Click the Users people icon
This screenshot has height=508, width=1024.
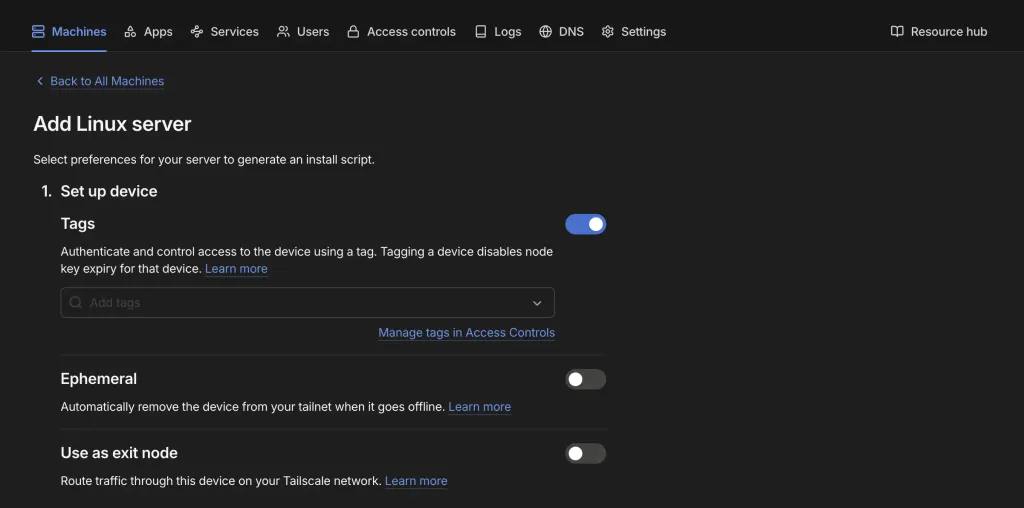(283, 31)
